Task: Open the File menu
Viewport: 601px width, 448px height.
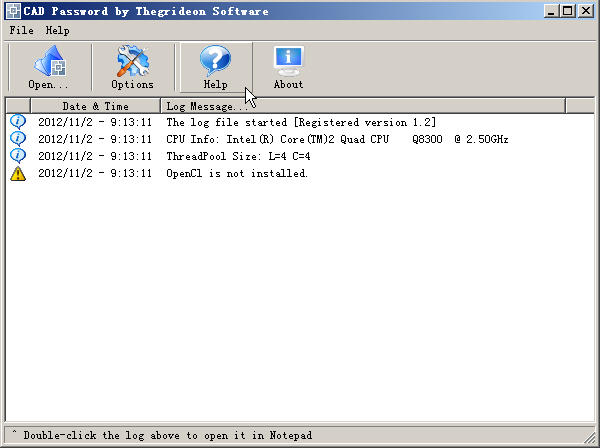Action: (21, 30)
